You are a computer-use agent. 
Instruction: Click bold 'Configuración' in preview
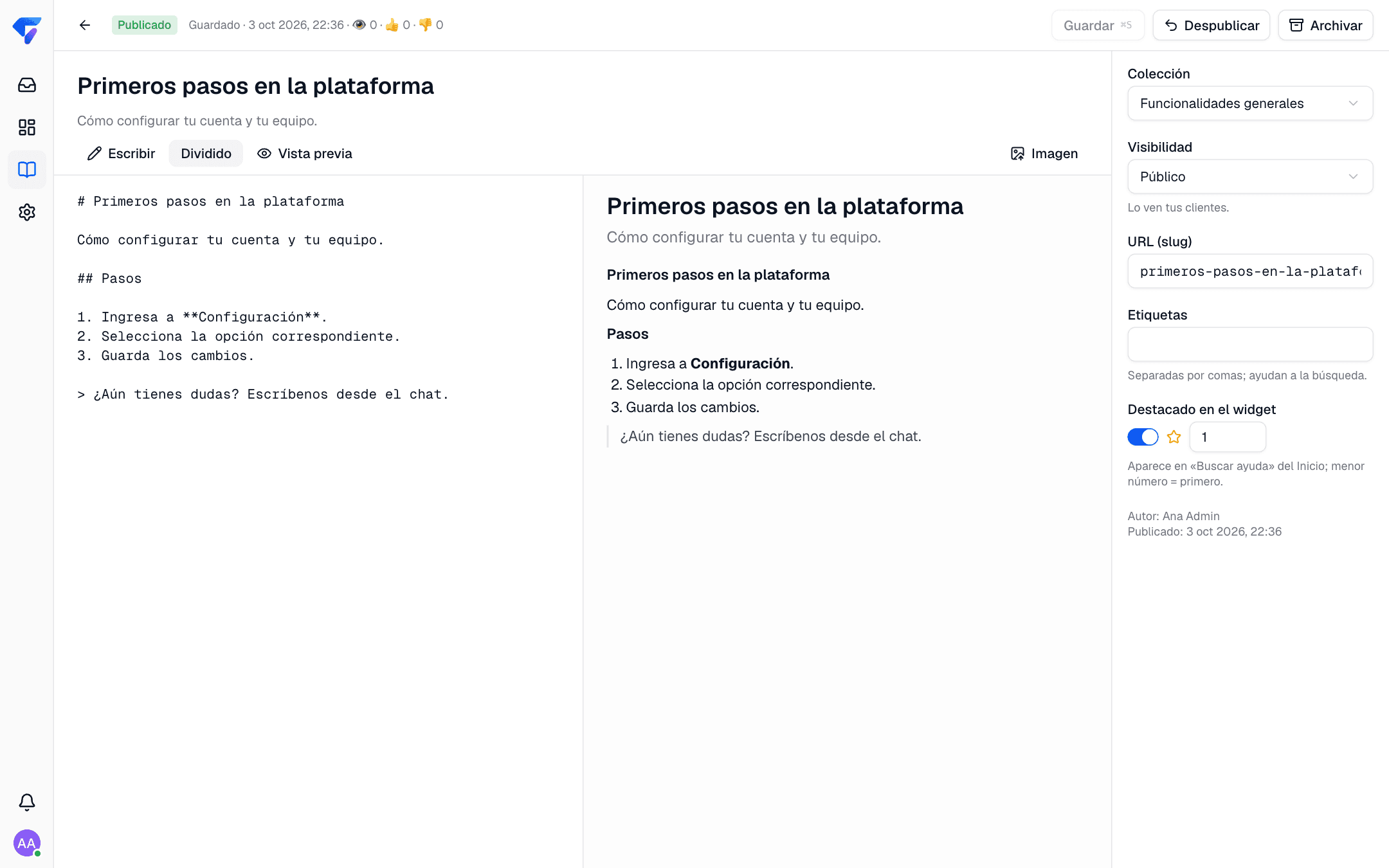740,364
